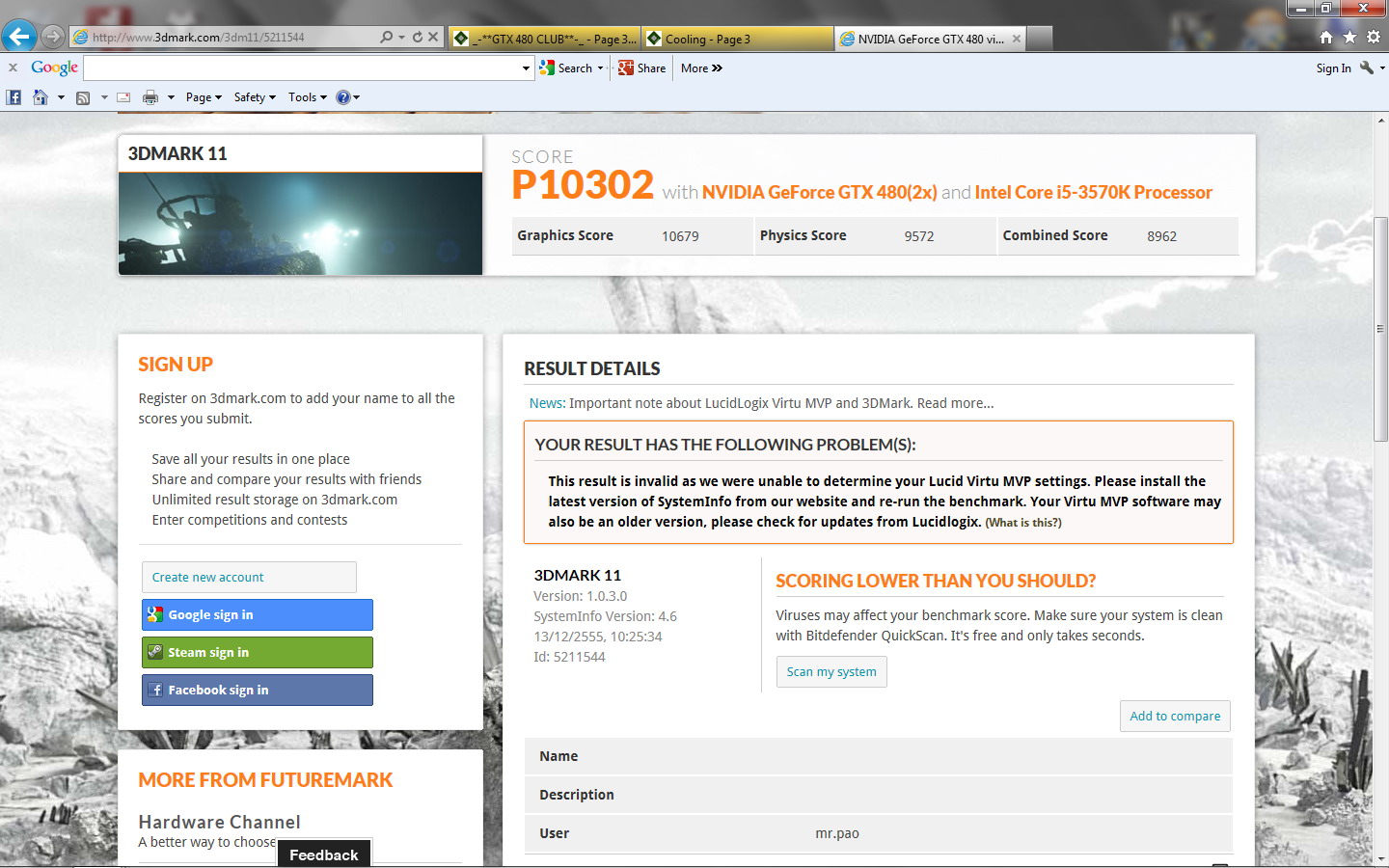Image resolution: width=1389 pixels, height=868 pixels.
Task: Switch to the GTX 480 CLUB tab
Action: point(545,39)
